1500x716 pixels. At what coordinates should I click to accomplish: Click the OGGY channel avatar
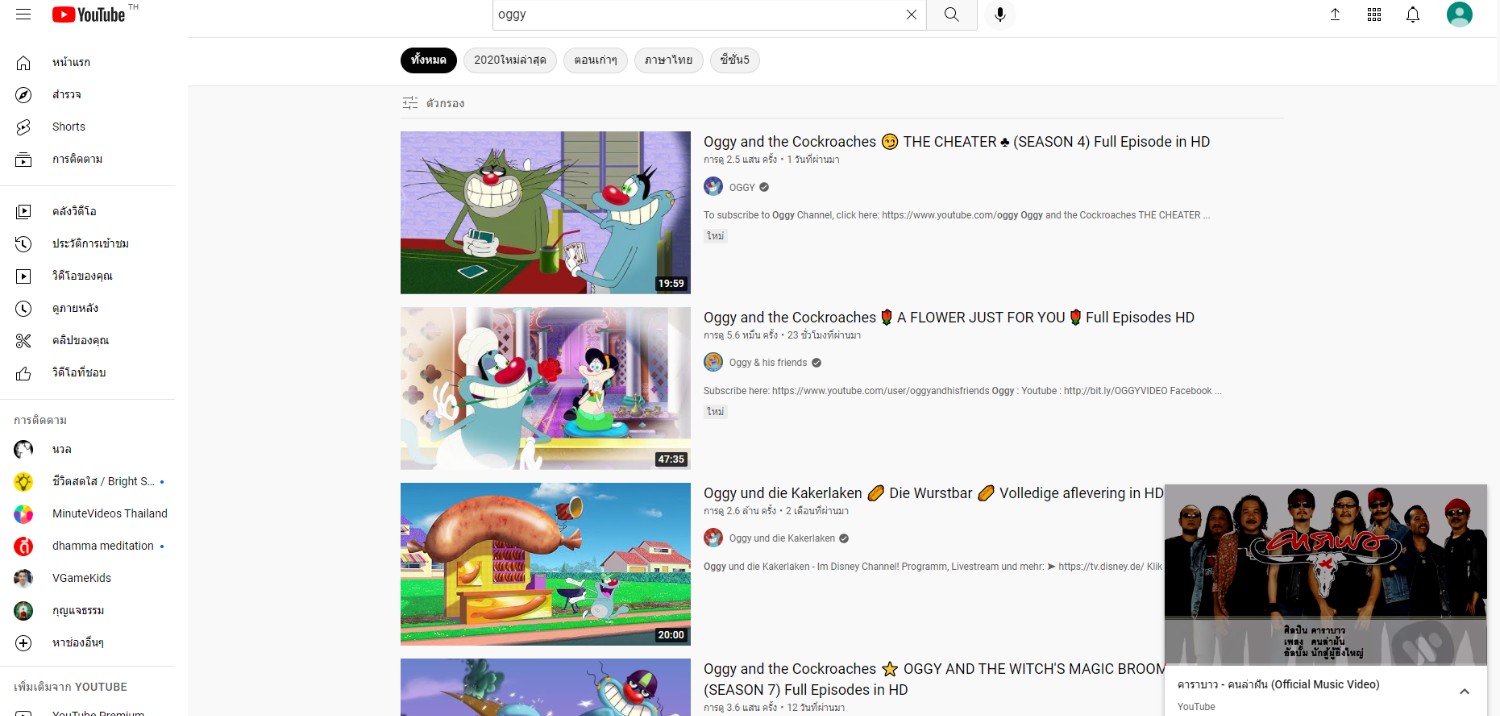pyautogui.click(x=713, y=186)
